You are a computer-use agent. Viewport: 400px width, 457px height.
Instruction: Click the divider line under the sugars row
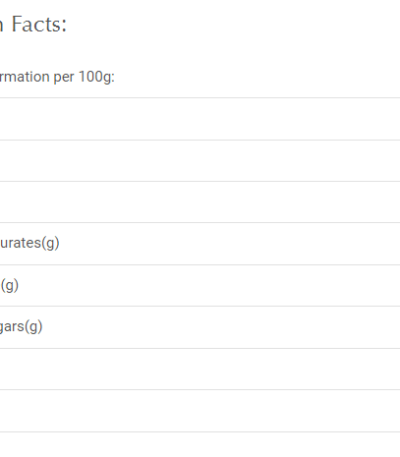pyautogui.click(x=200, y=348)
